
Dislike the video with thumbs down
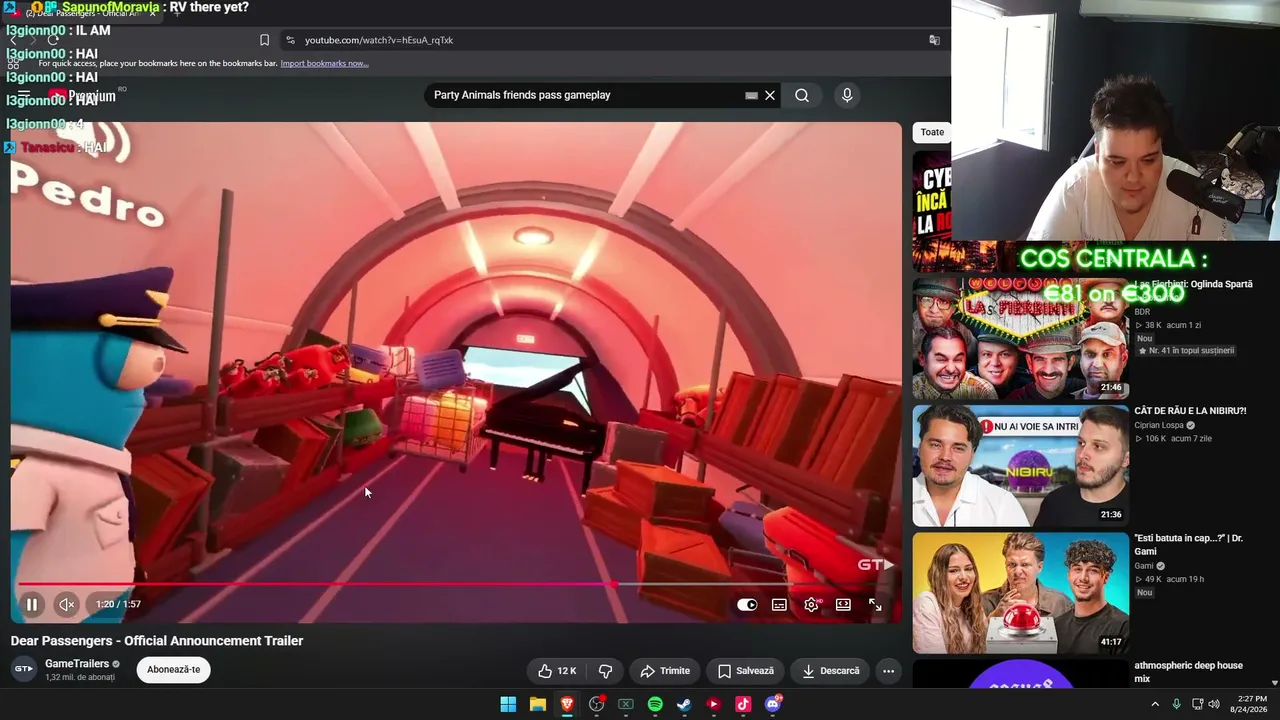[x=605, y=671]
